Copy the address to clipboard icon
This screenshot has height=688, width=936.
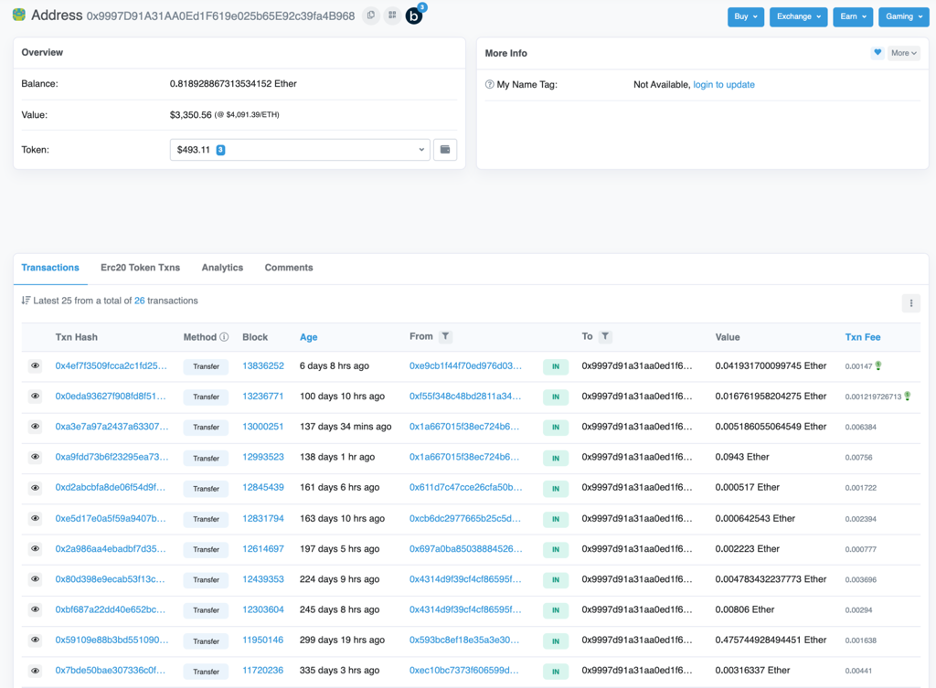[371, 16]
